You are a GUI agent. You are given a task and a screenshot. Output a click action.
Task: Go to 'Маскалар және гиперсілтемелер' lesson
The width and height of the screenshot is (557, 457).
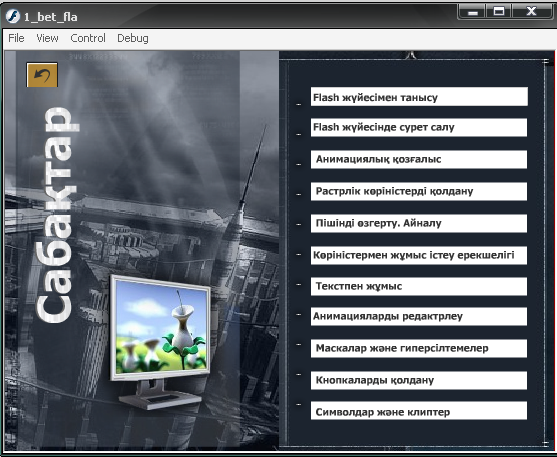pyautogui.click(x=419, y=348)
